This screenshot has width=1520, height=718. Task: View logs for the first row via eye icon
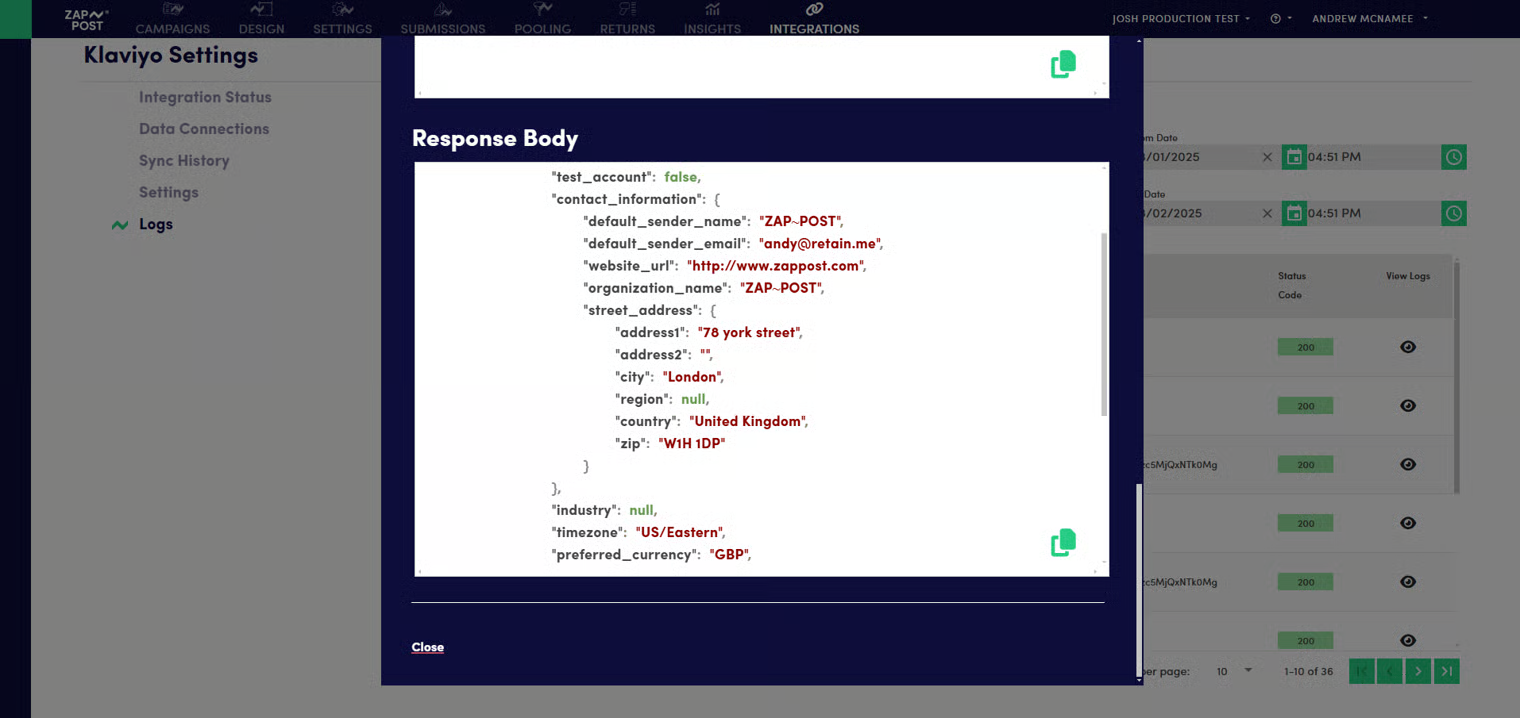click(x=1408, y=347)
